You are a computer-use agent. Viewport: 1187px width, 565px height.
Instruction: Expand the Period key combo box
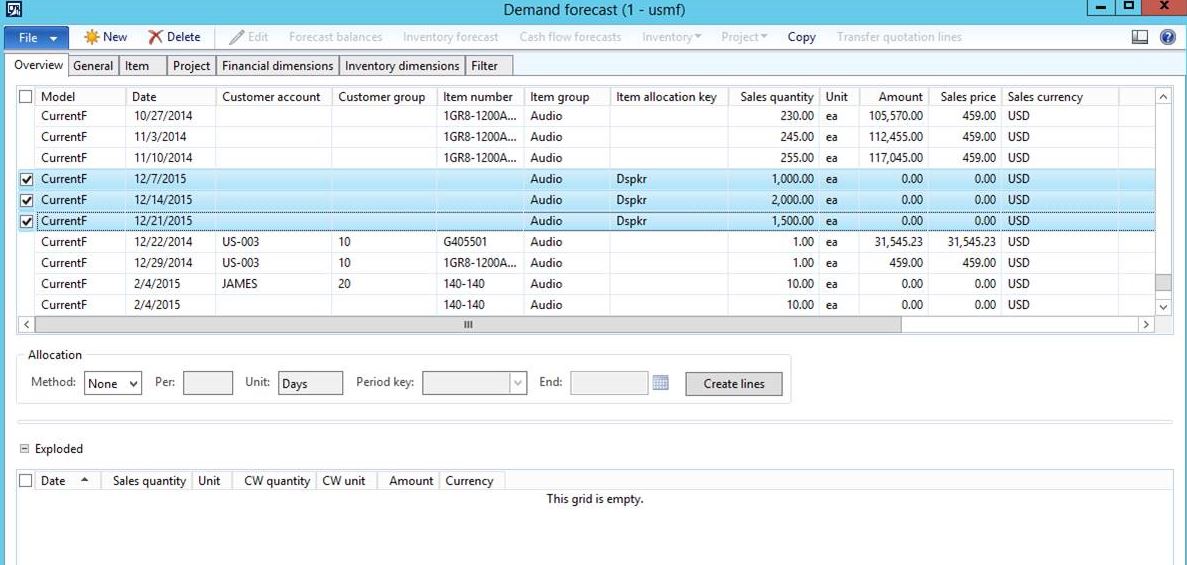[518, 383]
